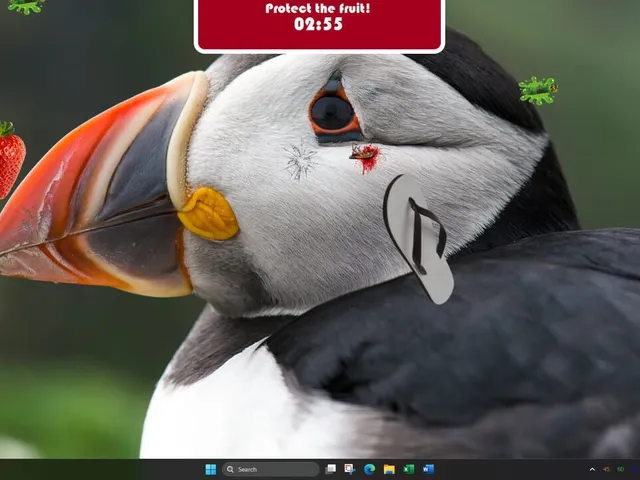Click the green splat in top-left corner
Image resolution: width=640 pixels, height=480 pixels.
[x=26, y=6]
